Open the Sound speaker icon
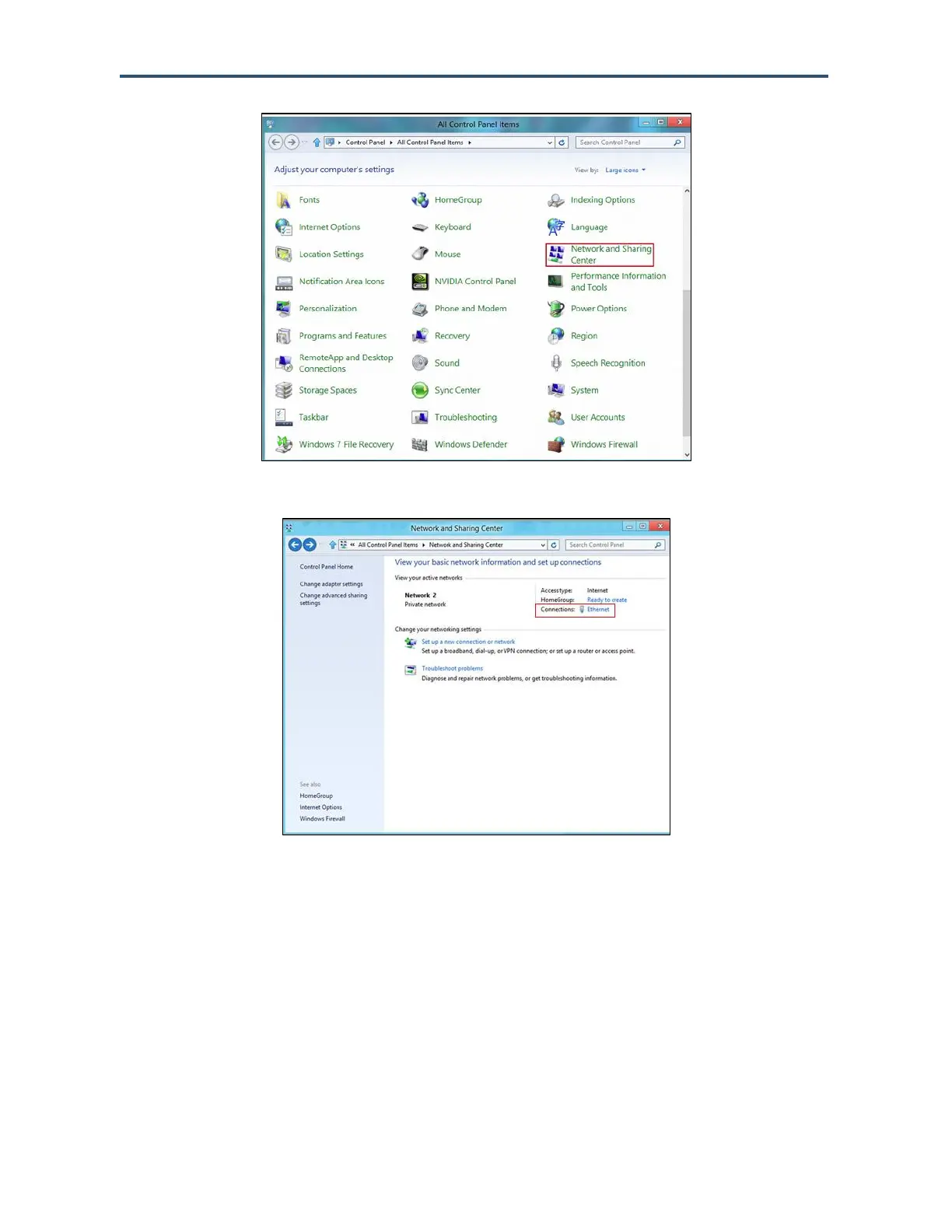952x1232 pixels. click(420, 363)
